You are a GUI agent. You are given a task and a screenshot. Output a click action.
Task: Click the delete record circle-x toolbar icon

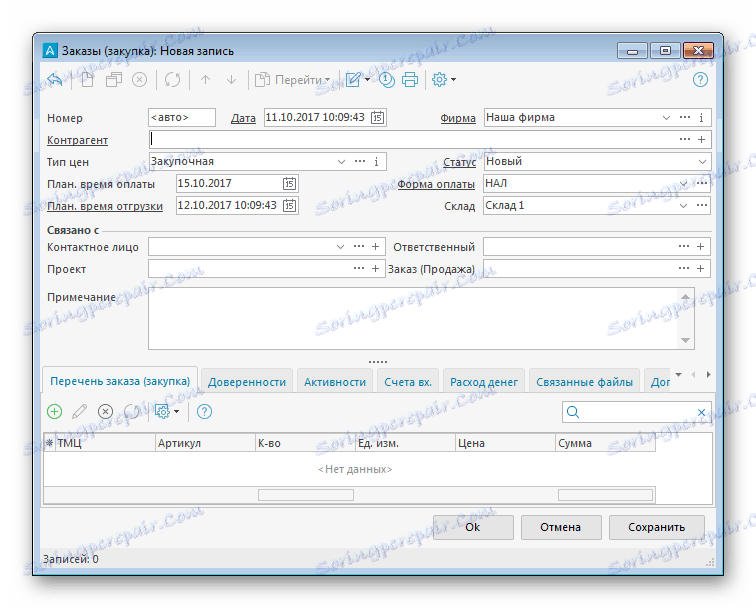(139, 80)
